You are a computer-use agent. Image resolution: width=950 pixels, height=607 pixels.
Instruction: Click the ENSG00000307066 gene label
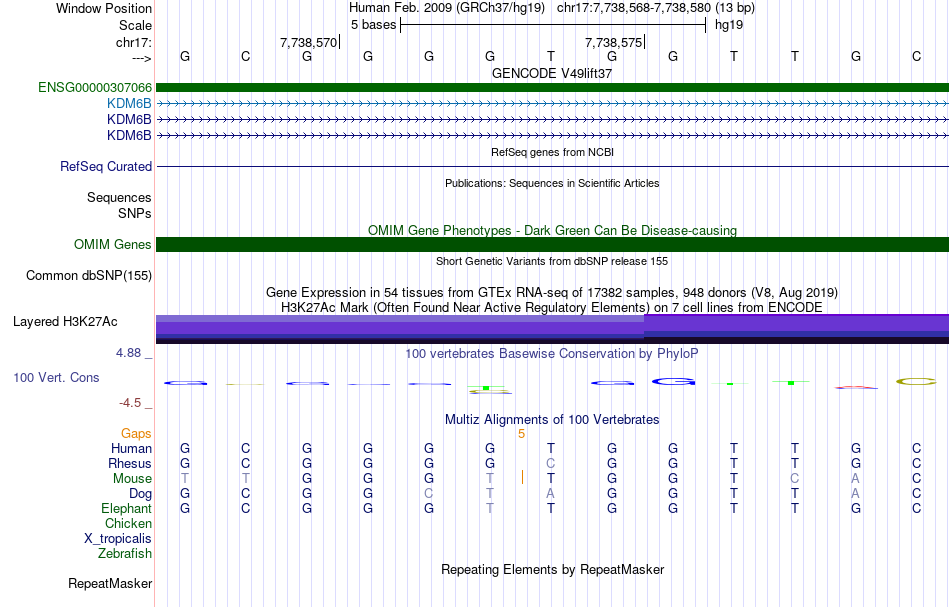point(95,88)
